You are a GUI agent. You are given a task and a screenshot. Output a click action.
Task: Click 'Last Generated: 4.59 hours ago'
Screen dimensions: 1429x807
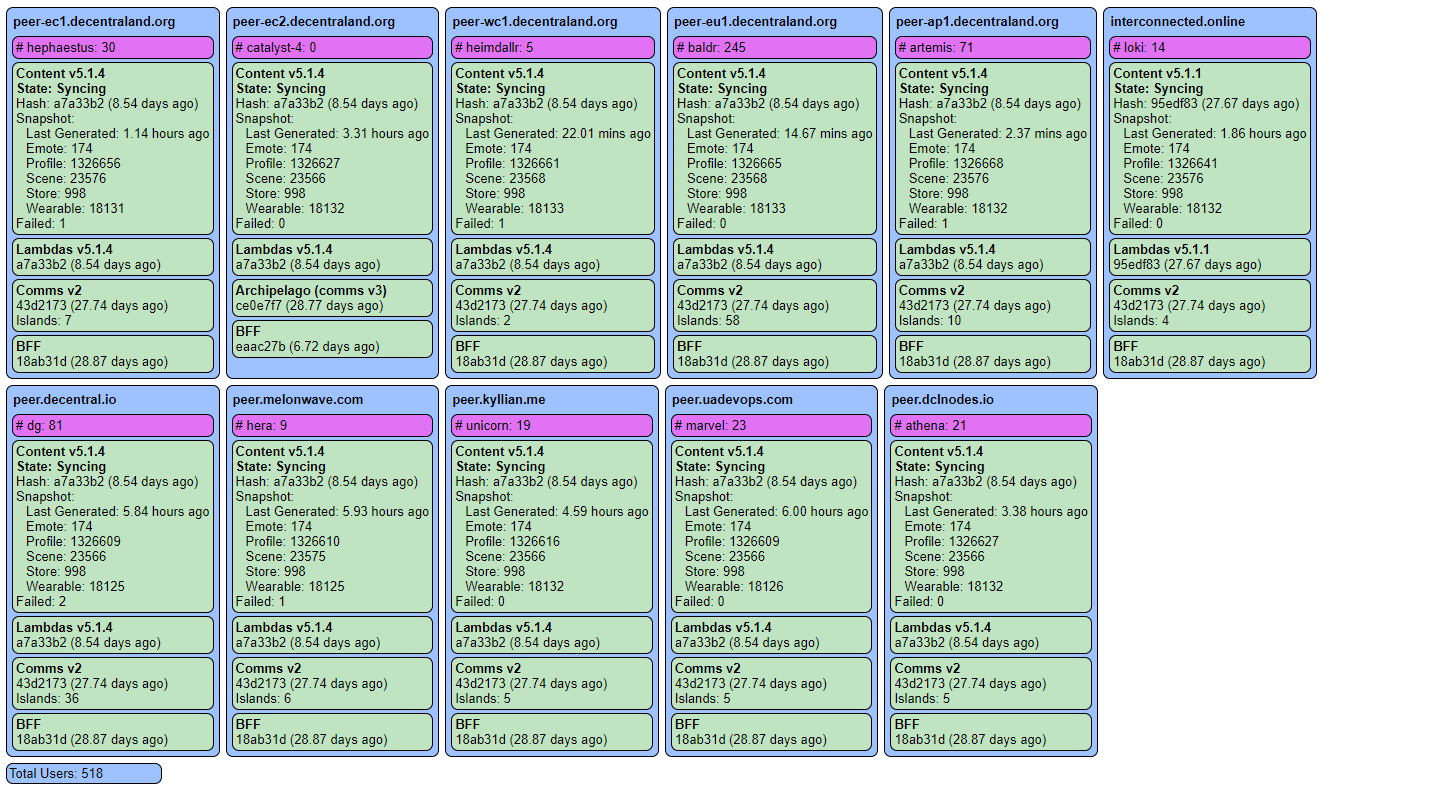coord(557,511)
